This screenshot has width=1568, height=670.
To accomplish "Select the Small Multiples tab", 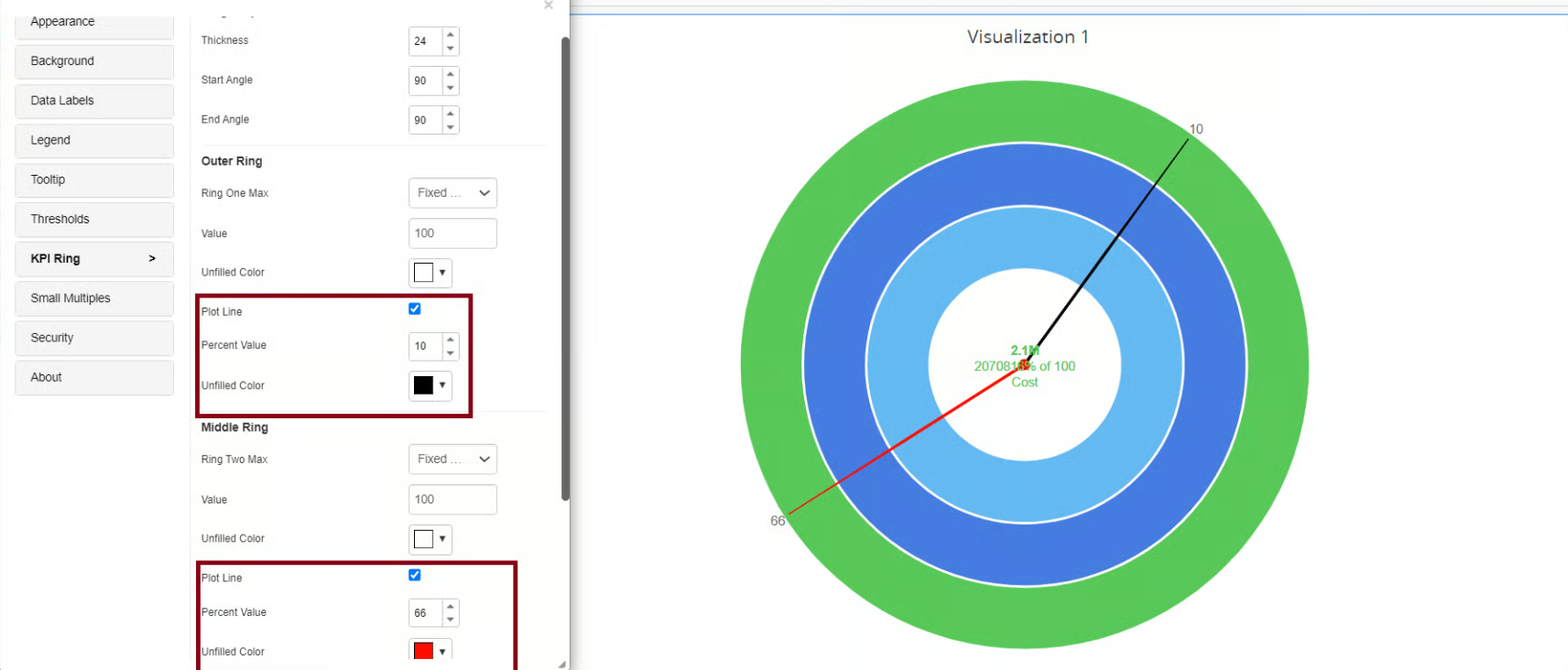I will pos(94,298).
